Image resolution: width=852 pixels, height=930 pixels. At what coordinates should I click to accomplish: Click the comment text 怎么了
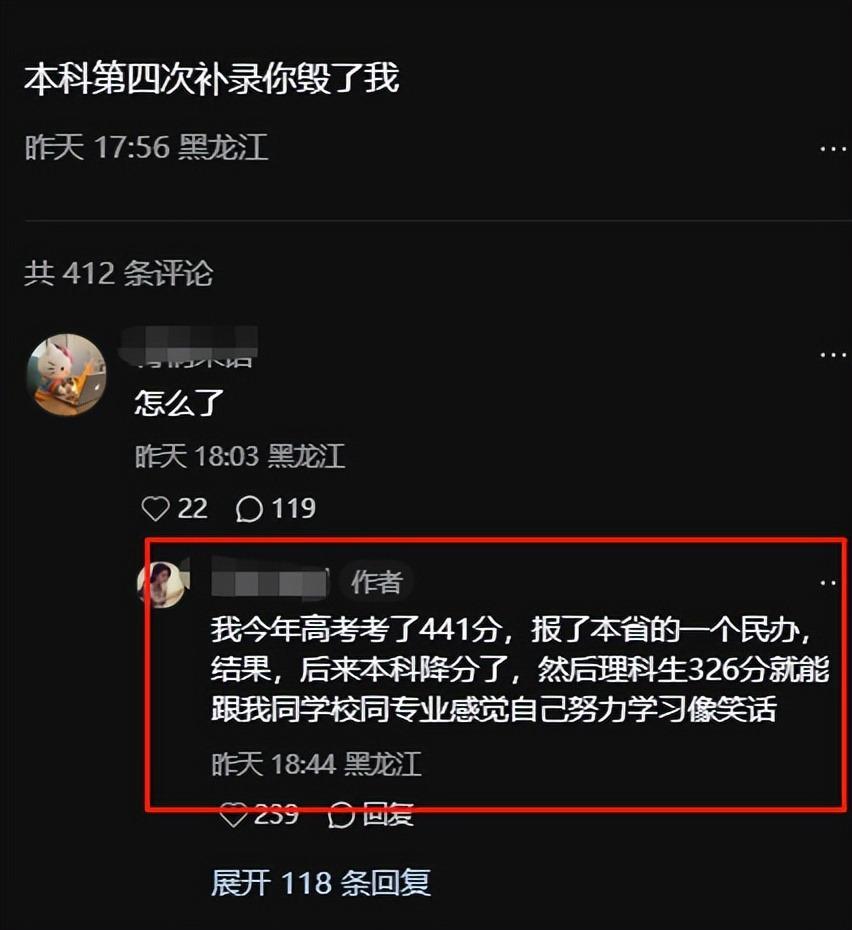point(179,403)
